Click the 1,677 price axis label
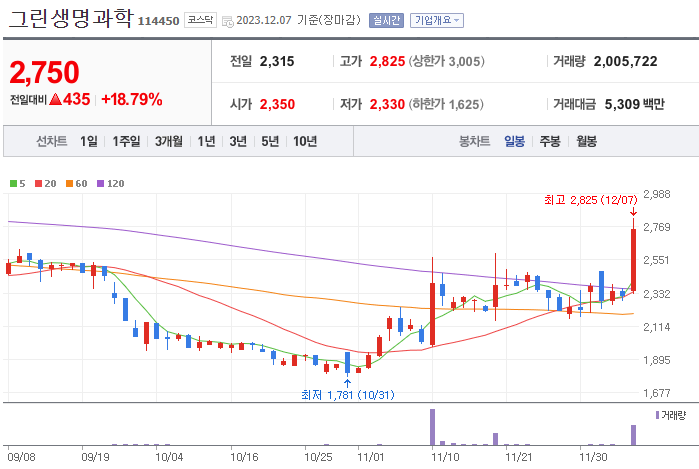The width and height of the screenshot is (699, 469). [x=657, y=393]
